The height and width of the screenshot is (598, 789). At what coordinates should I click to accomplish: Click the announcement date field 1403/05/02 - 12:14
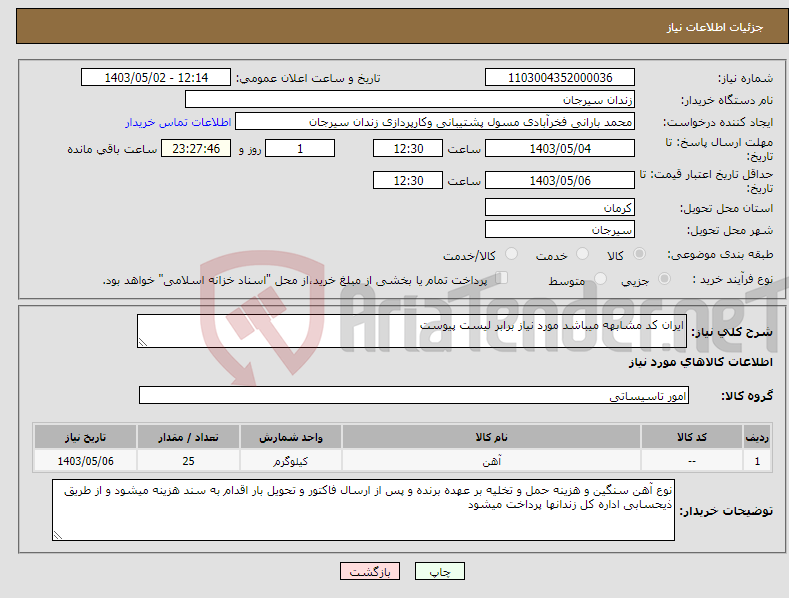(x=156, y=78)
